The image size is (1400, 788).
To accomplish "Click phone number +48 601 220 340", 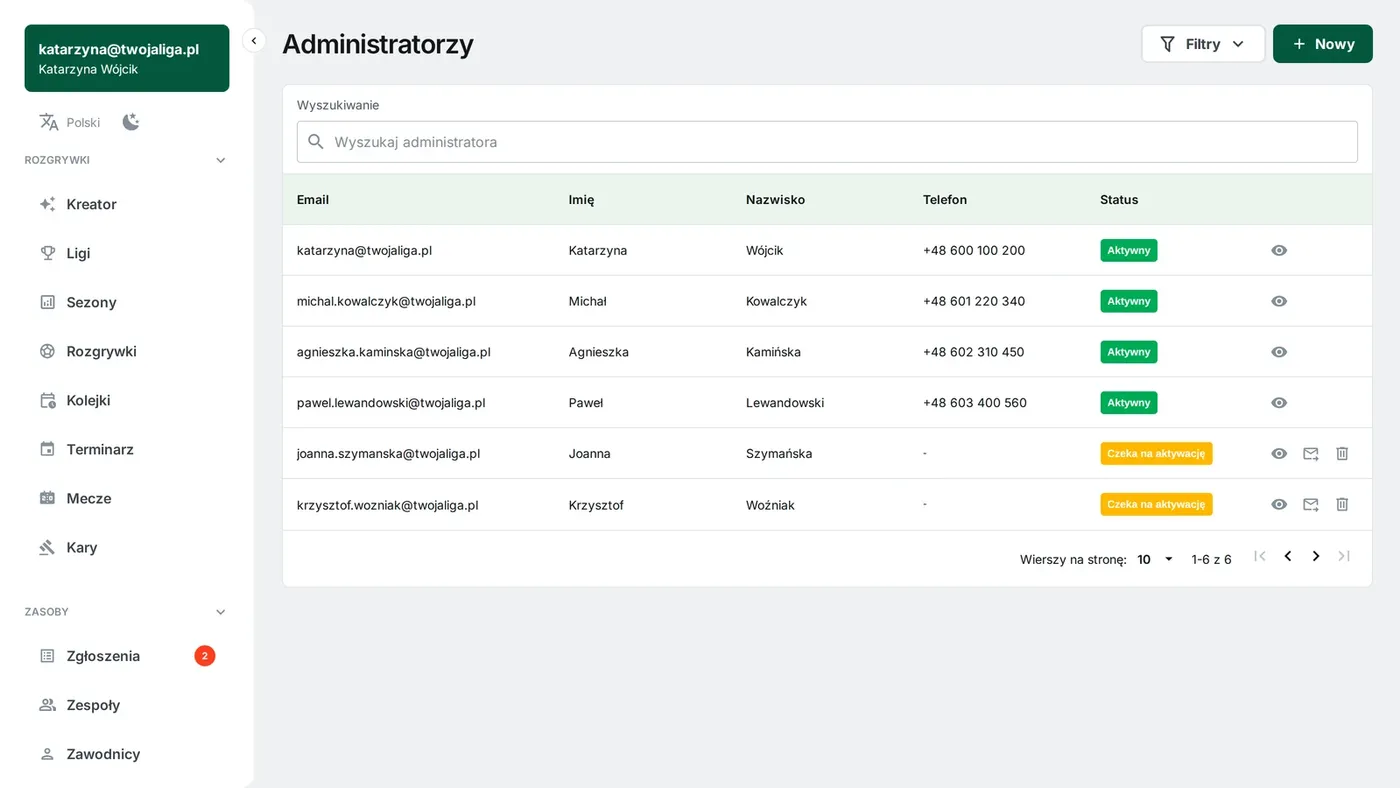I will click(974, 301).
